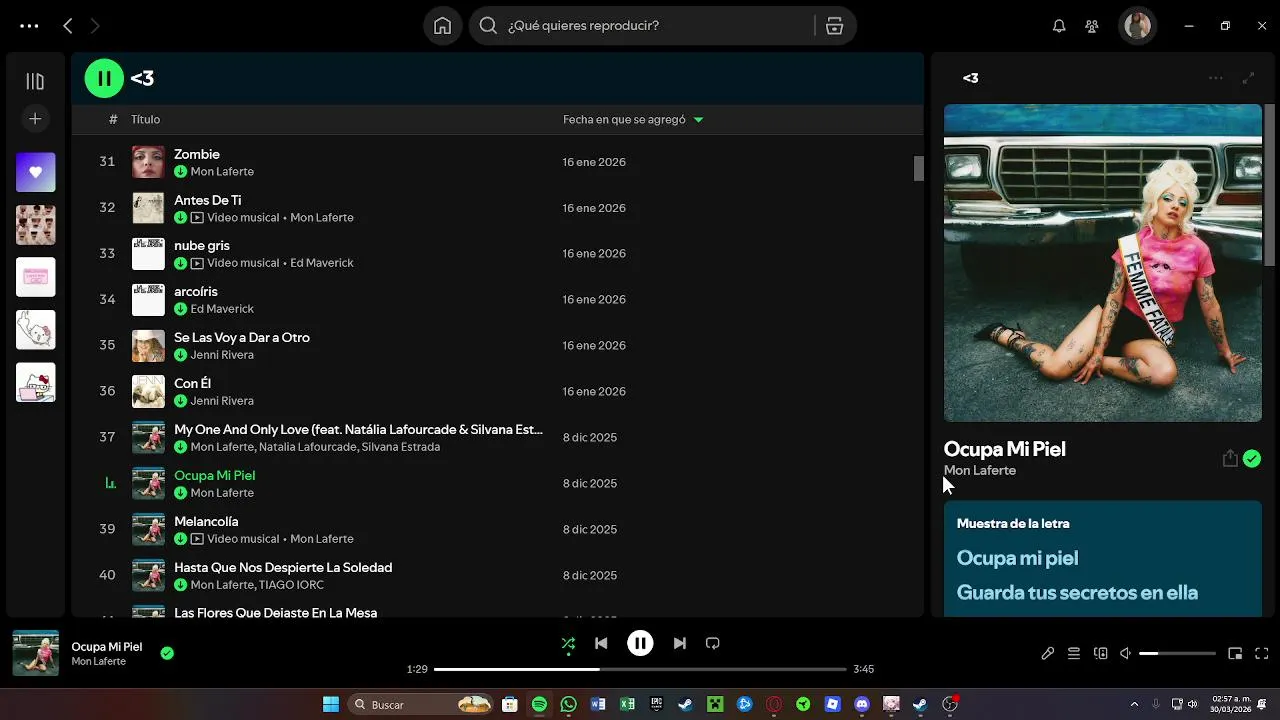
Task: Toggle repeat mode
Action: tap(712, 643)
